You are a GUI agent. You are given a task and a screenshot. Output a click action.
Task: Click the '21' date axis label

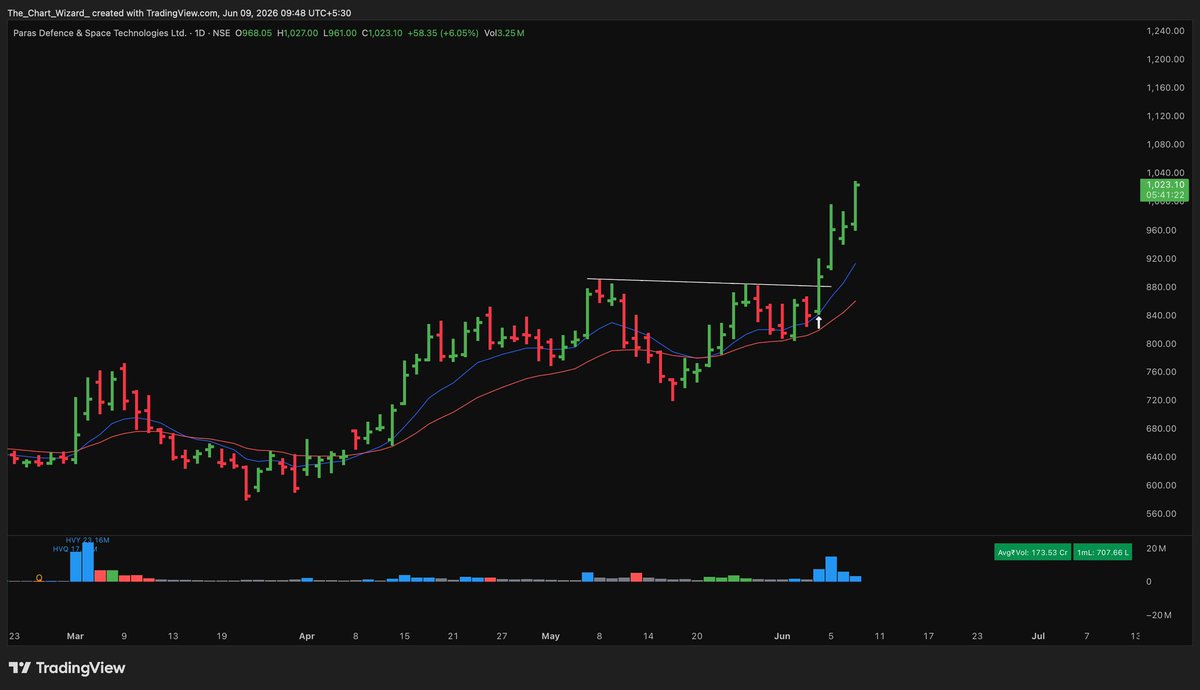point(453,635)
